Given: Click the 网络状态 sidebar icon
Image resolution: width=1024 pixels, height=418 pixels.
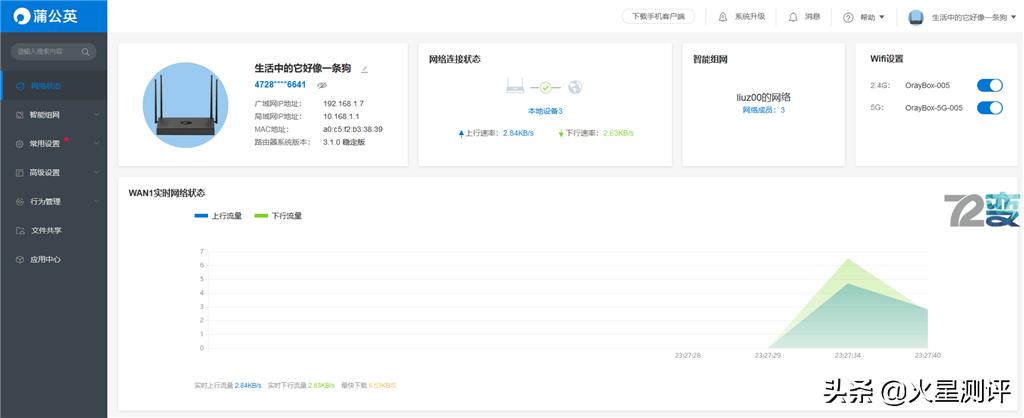Looking at the screenshot, I should [20, 86].
